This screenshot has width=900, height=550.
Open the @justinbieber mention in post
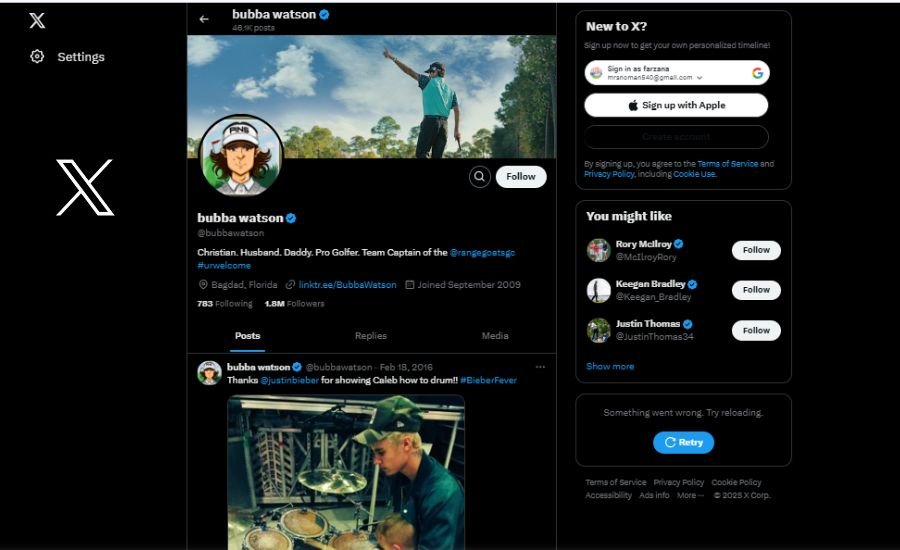(x=289, y=380)
